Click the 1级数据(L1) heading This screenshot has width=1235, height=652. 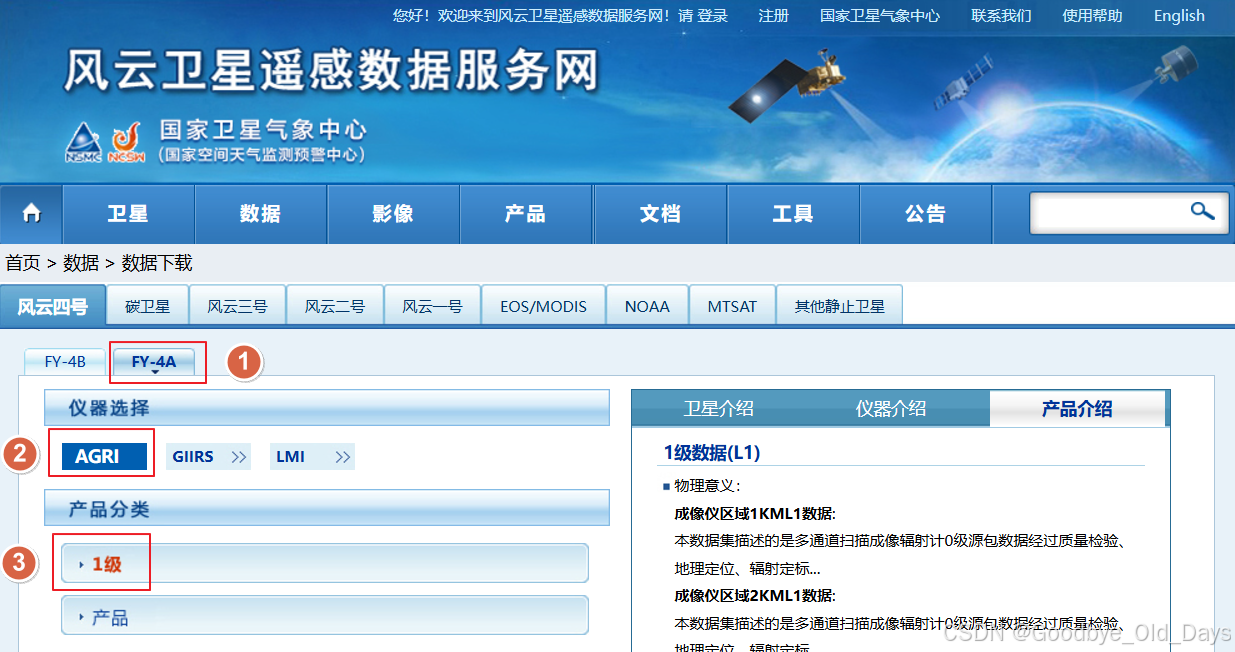[712, 453]
